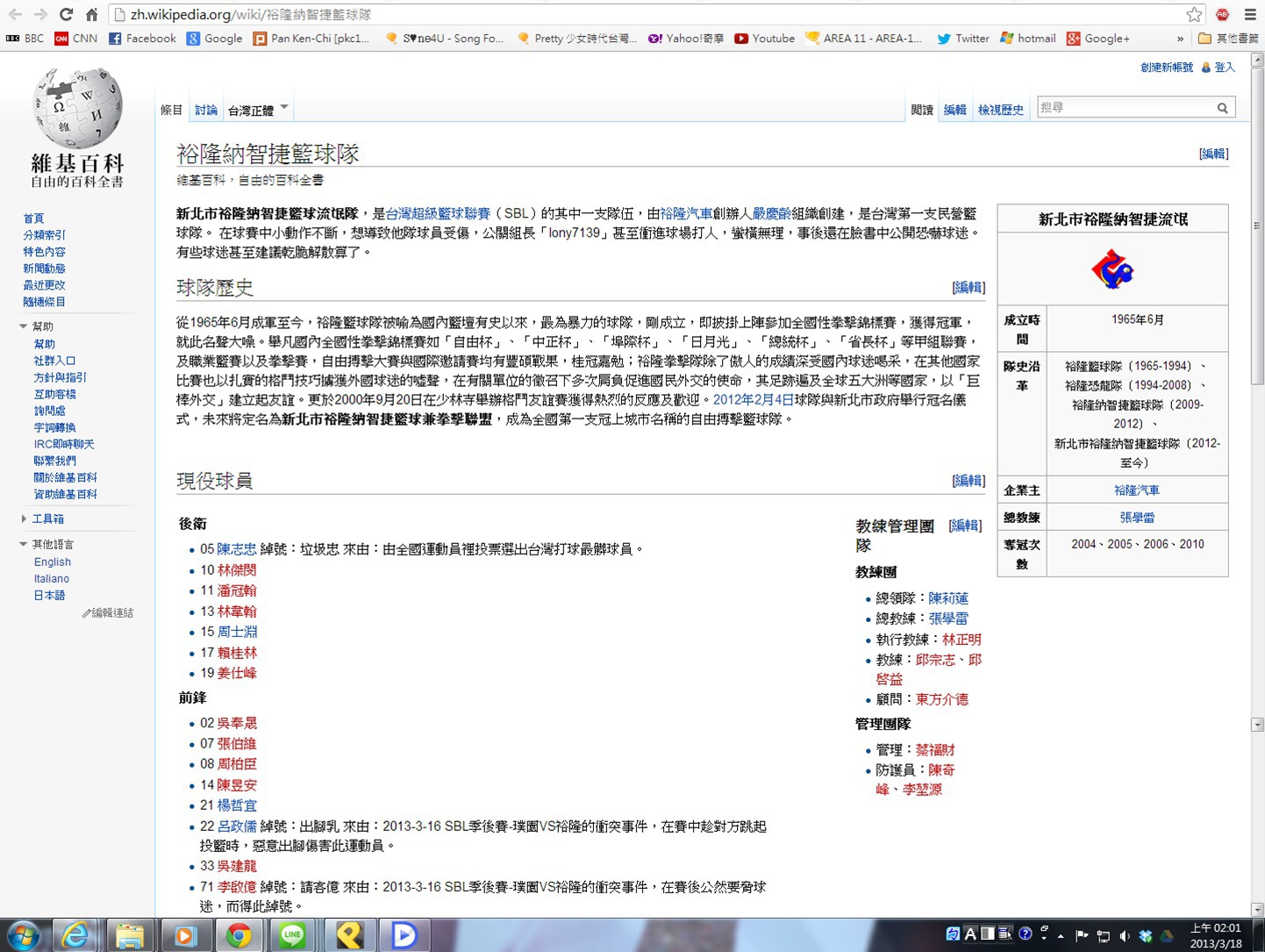Open the Facebook bookmark
This screenshot has width=1265, height=952.
pyautogui.click(x=142, y=39)
